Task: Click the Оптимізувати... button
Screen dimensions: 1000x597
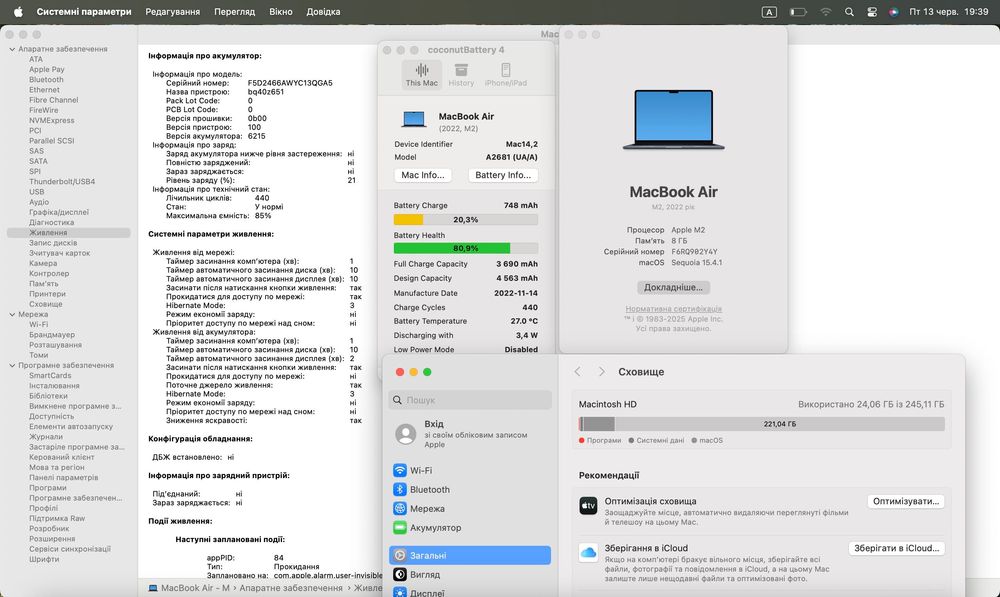Action: [906, 501]
